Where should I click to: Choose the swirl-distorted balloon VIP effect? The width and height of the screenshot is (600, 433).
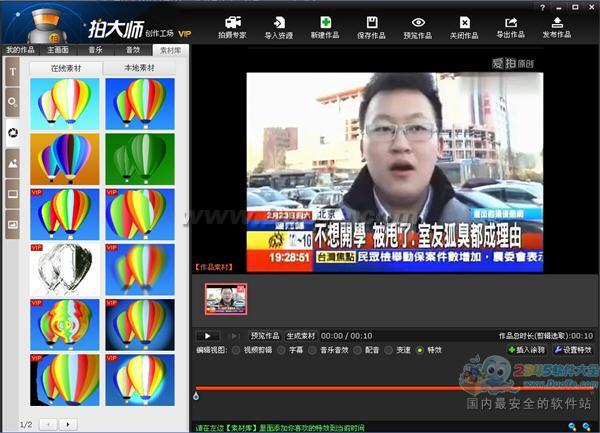point(65,325)
